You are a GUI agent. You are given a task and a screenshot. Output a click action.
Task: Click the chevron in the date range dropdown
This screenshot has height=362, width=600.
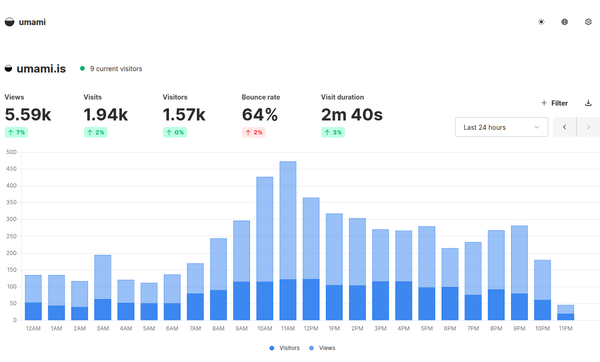click(x=536, y=127)
